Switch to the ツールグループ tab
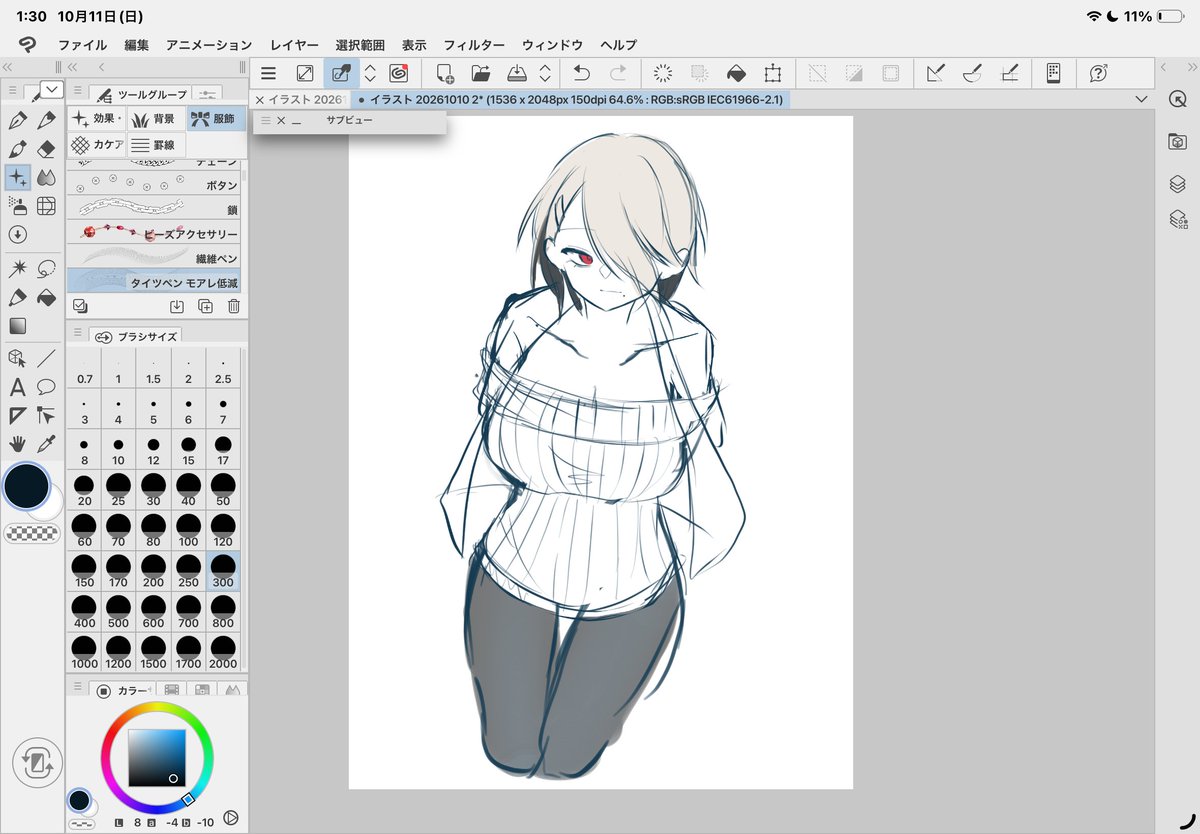Viewport: 1200px width, 834px height. point(141,94)
